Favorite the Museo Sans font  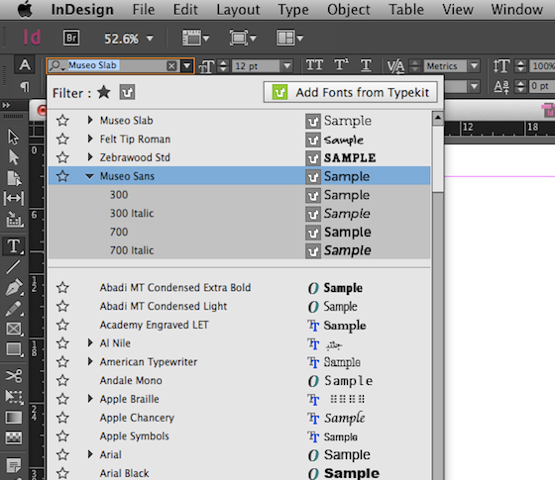click(x=63, y=176)
